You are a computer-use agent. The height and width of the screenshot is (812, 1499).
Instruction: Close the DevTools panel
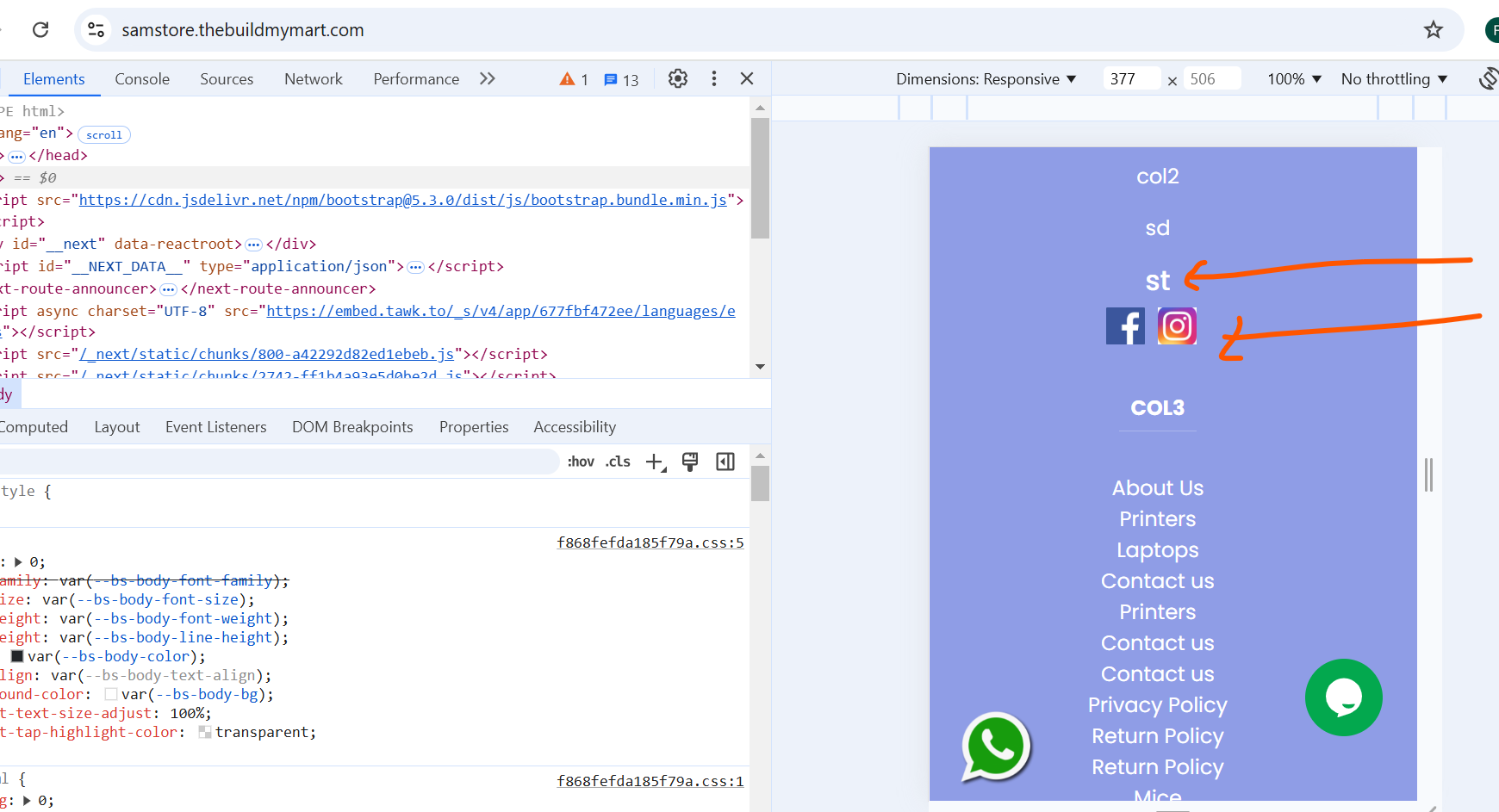(x=747, y=79)
